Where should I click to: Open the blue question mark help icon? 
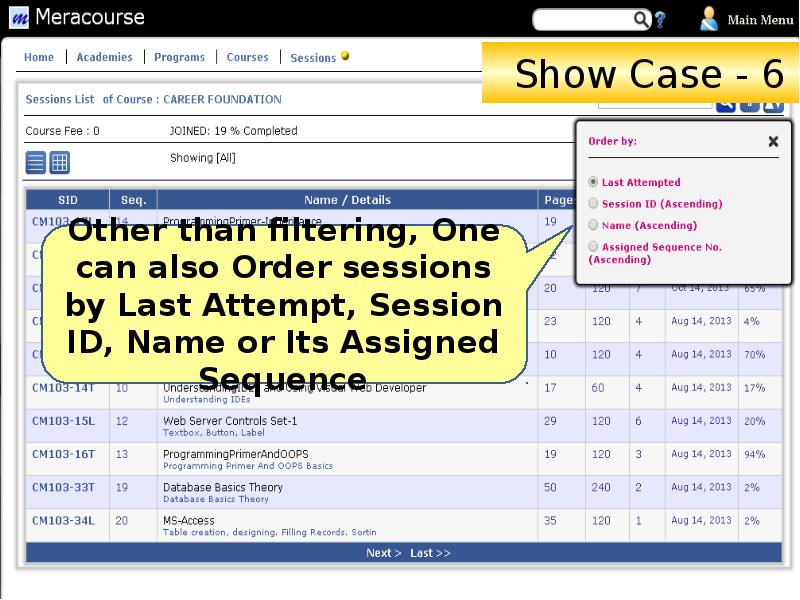(660, 18)
